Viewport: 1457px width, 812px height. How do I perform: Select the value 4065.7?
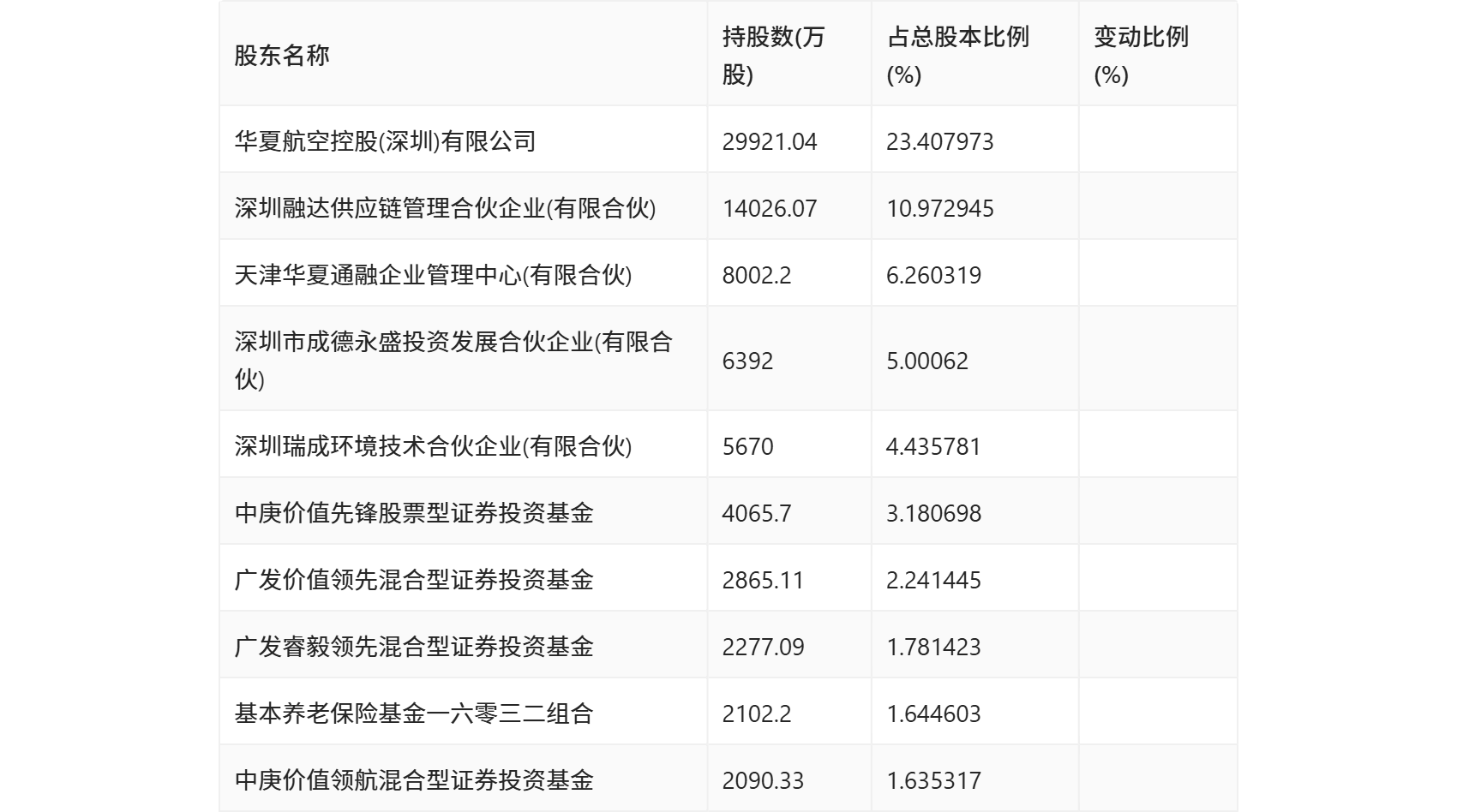pyautogui.click(x=757, y=513)
